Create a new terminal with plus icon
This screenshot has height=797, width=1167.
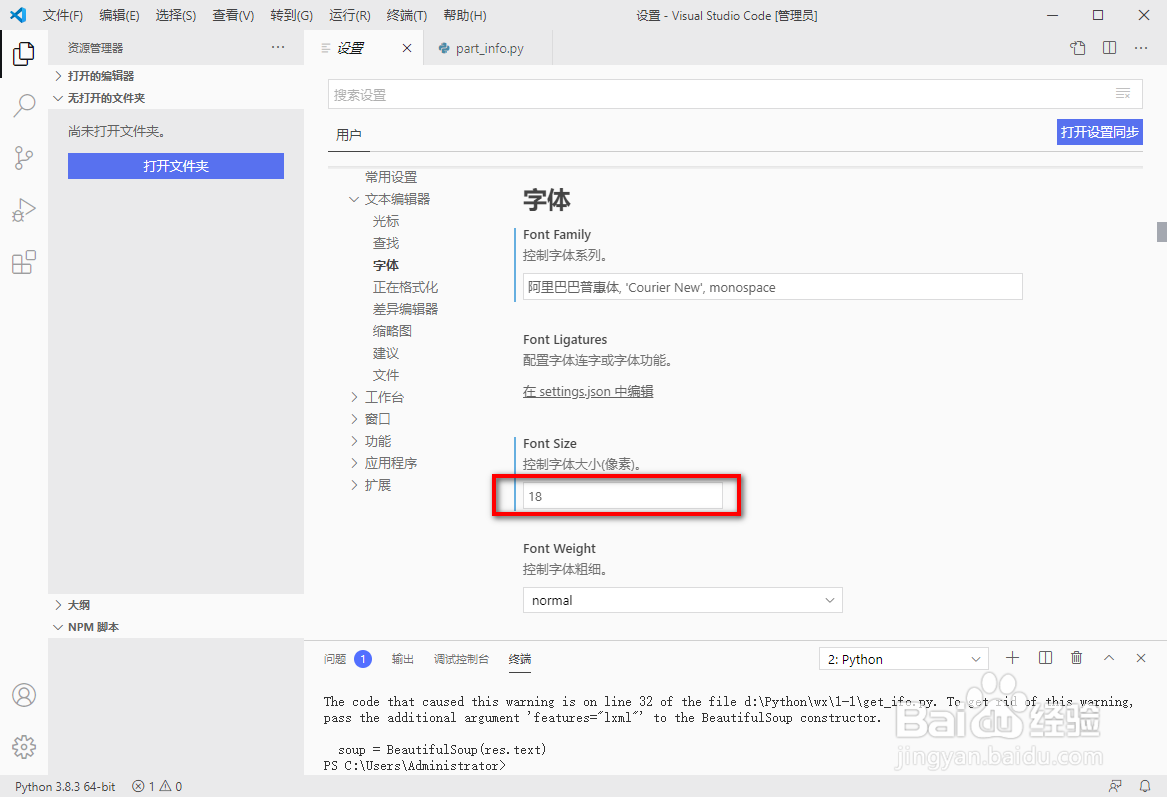1012,658
